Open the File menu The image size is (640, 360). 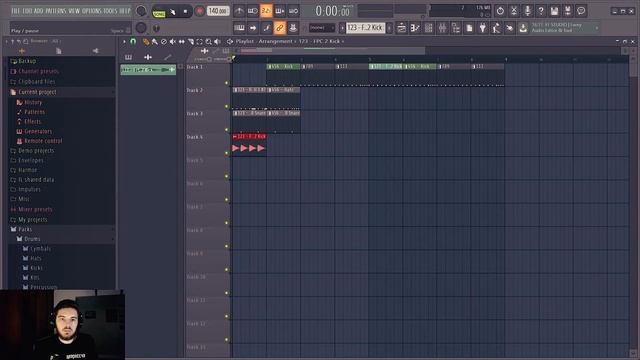[16, 11]
